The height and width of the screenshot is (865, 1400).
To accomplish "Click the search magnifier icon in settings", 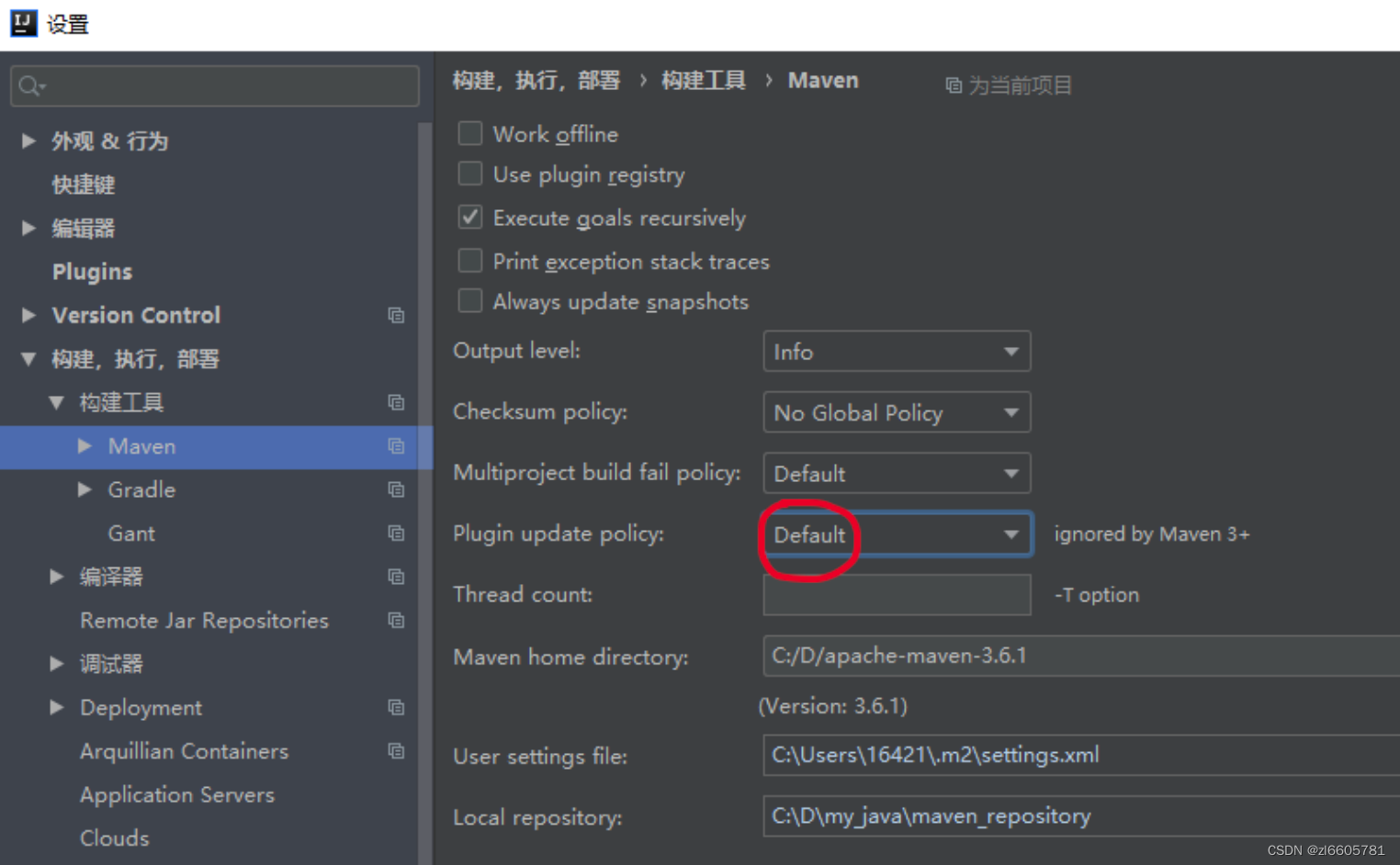I will 29,85.
